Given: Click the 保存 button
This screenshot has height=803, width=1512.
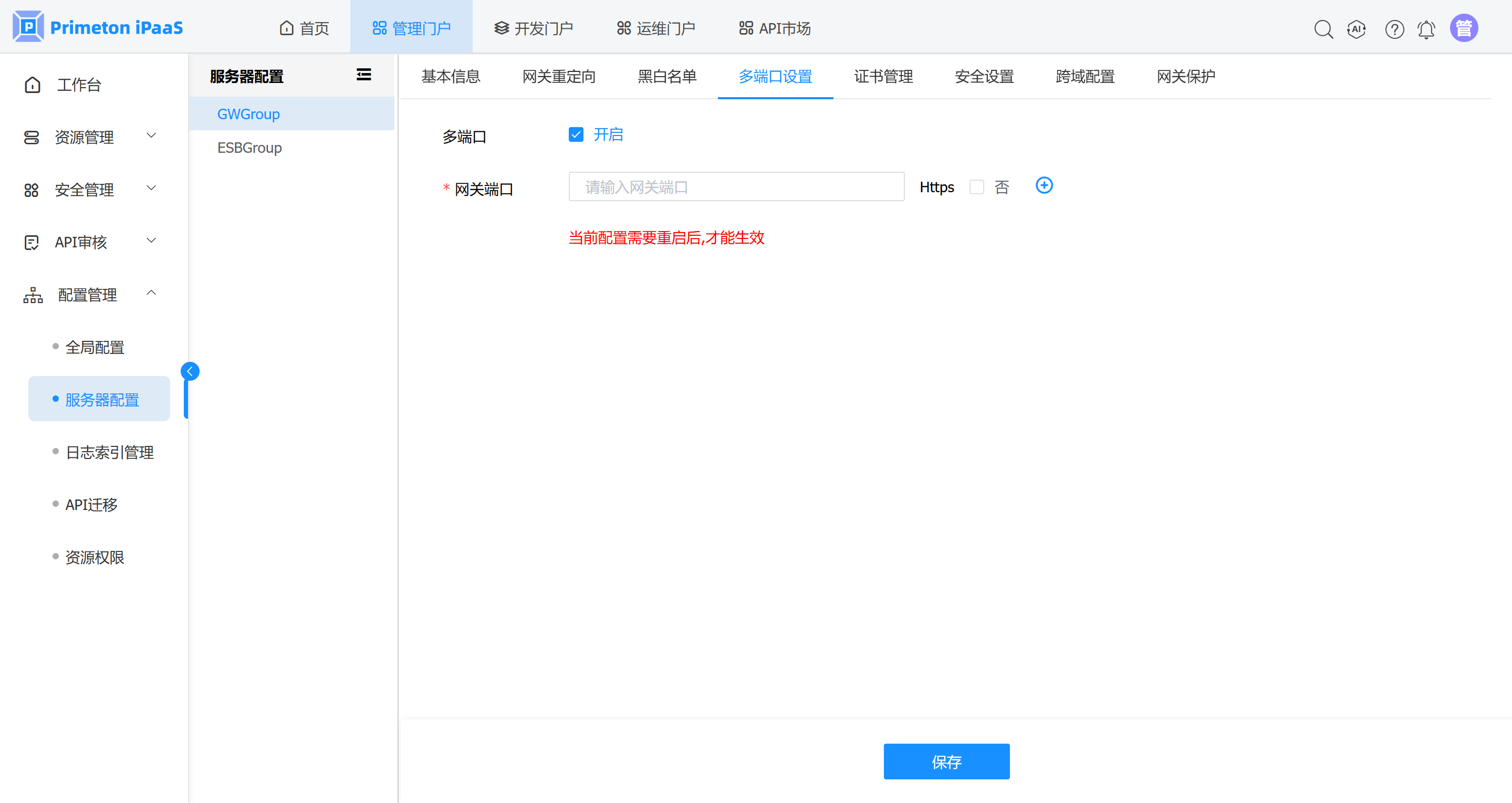Looking at the screenshot, I should point(946,762).
